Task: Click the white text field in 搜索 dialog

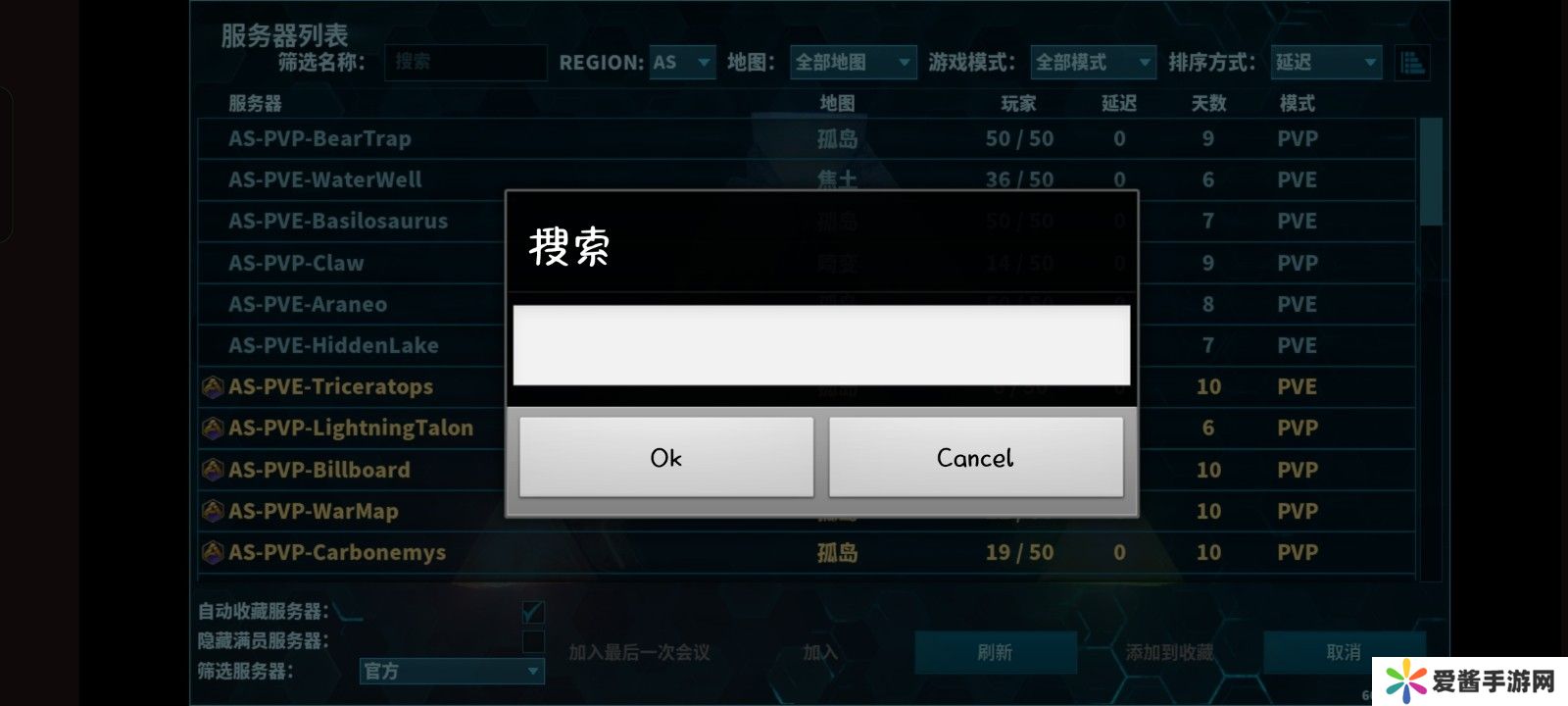Action: 821,345
